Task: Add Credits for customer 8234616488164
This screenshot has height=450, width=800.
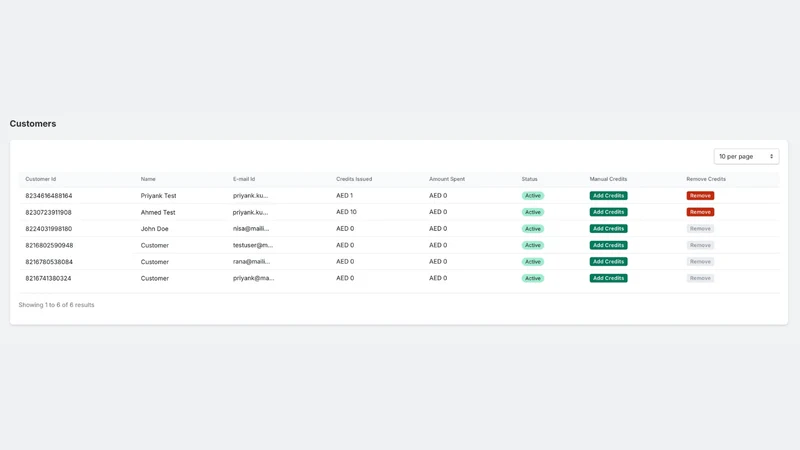Action: coord(608,195)
